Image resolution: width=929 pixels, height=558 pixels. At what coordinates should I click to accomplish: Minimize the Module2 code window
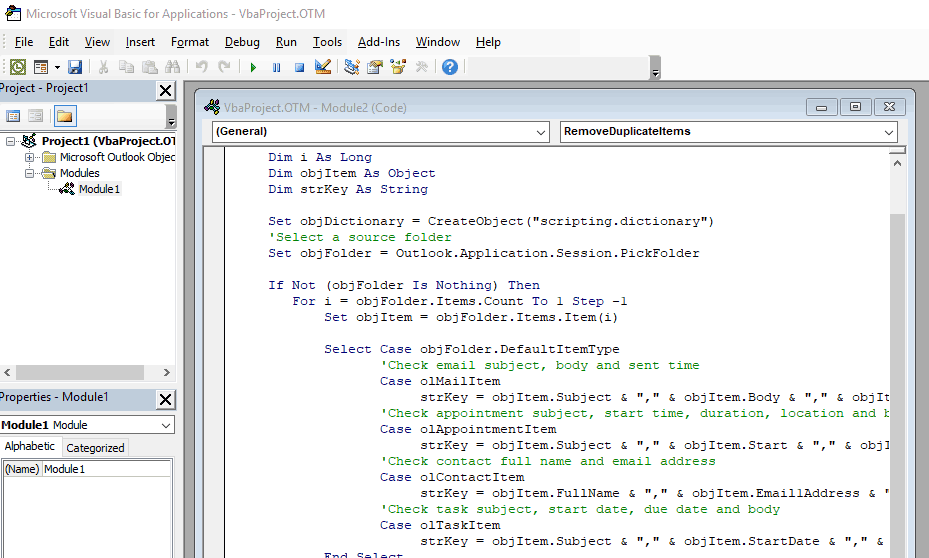coord(821,107)
